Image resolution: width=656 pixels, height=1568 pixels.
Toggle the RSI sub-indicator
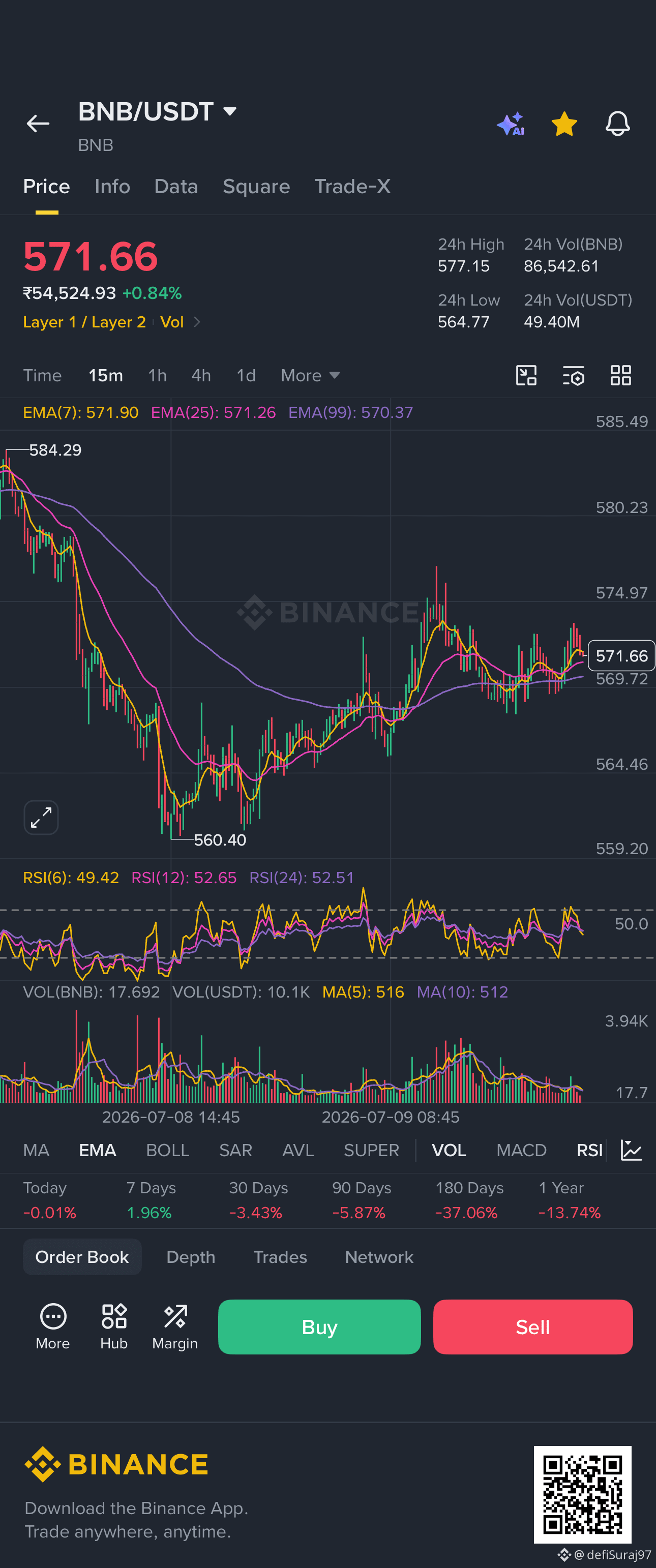[589, 1150]
